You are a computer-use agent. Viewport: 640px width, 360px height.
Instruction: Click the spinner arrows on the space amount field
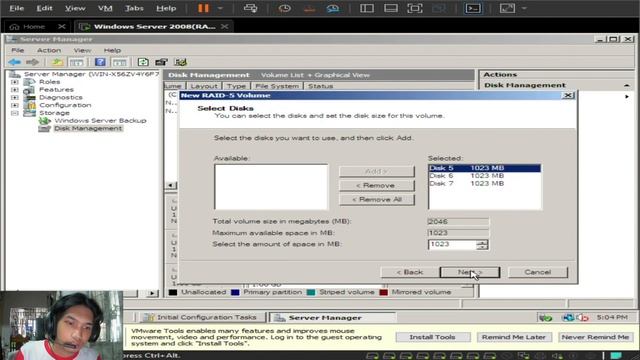(482, 244)
